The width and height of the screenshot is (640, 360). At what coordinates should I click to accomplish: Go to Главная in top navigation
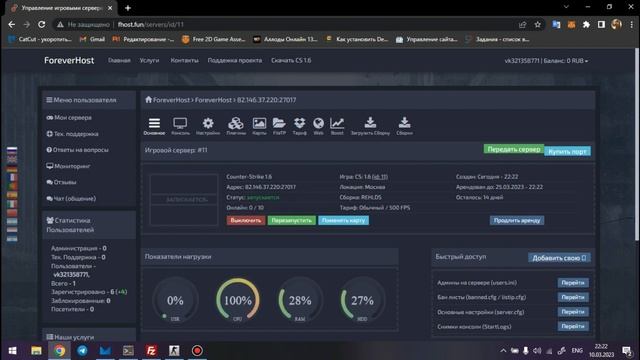(x=119, y=60)
